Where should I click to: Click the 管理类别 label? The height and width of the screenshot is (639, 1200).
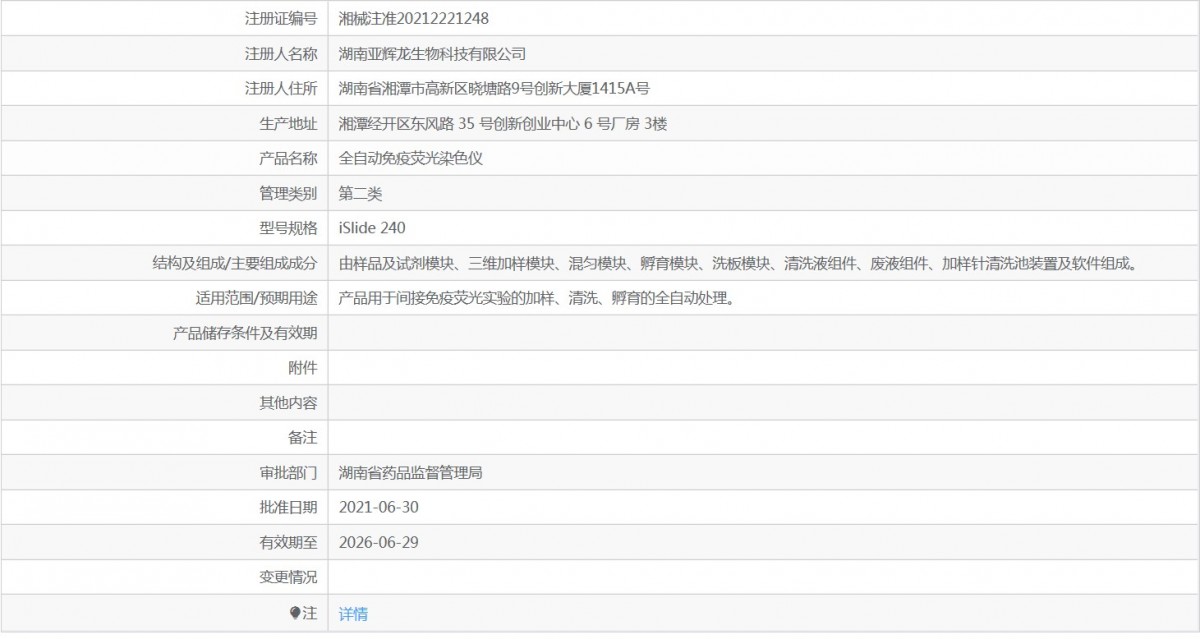pyautogui.click(x=288, y=193)
